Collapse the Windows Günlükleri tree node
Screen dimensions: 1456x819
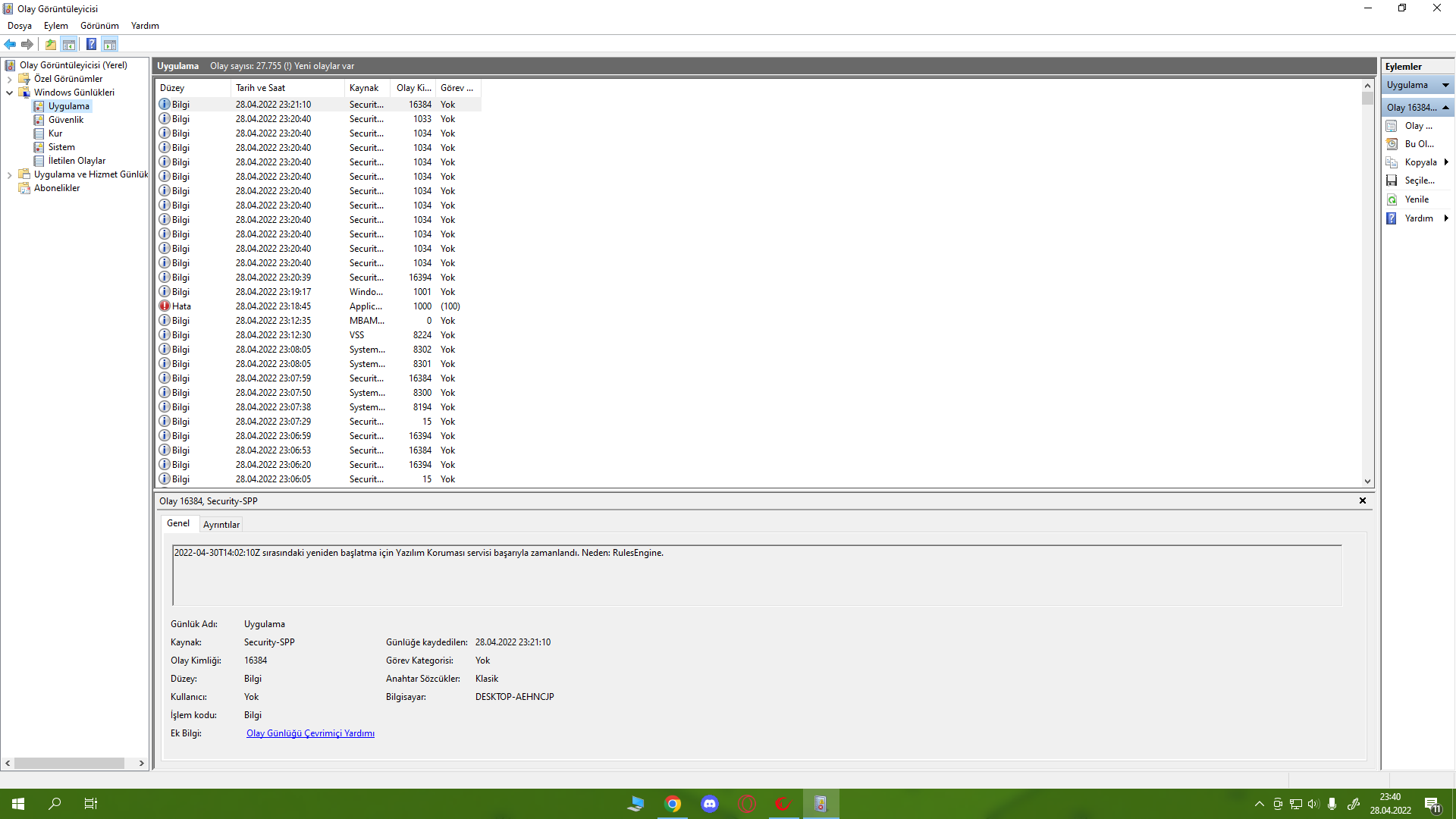pyautogui.click(x=9, y=93)
